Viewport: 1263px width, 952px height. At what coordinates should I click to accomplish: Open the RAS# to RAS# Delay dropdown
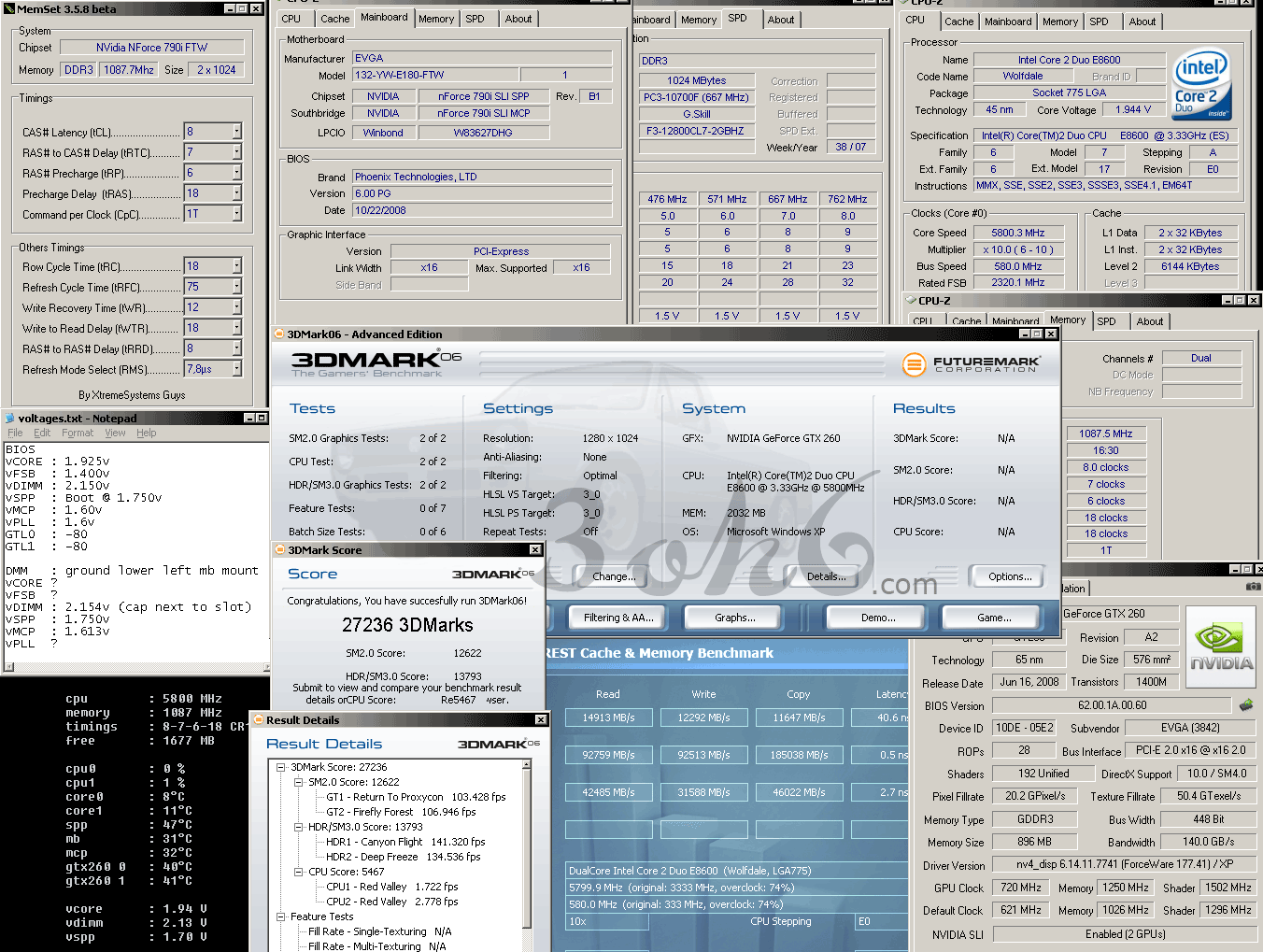point(236,348)
